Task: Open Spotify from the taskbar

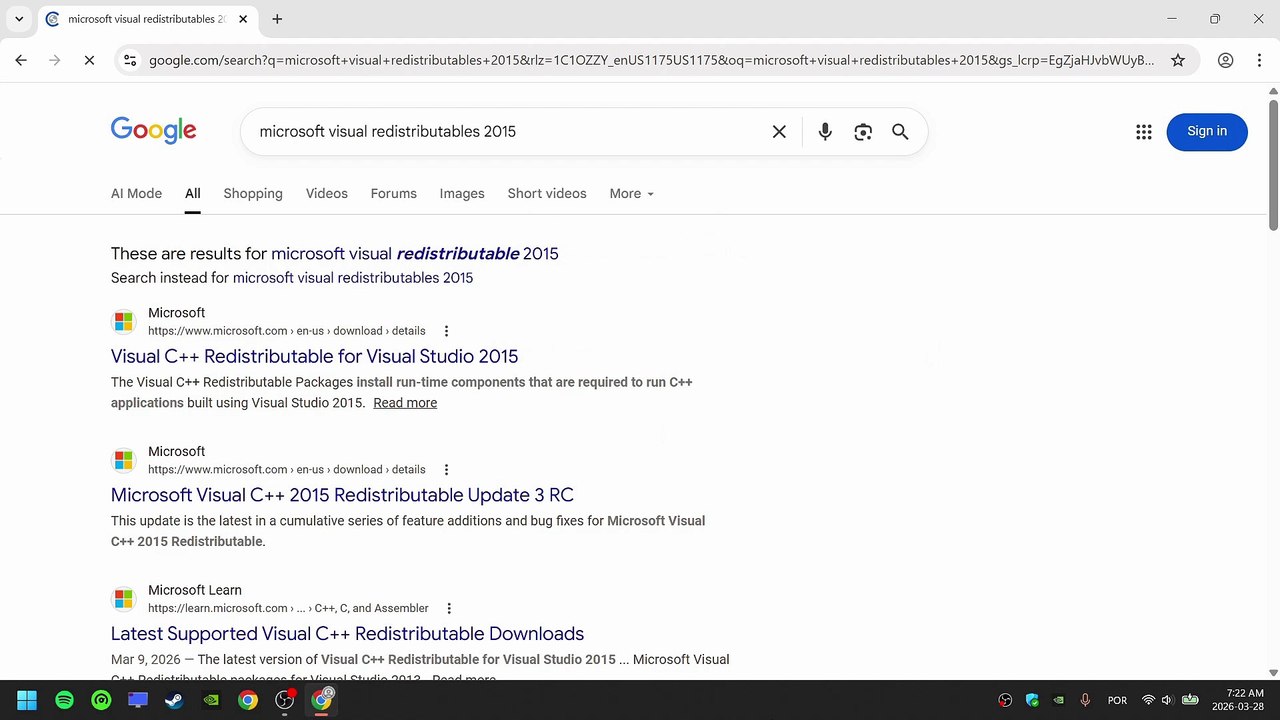Action: [x=64, y=700]
